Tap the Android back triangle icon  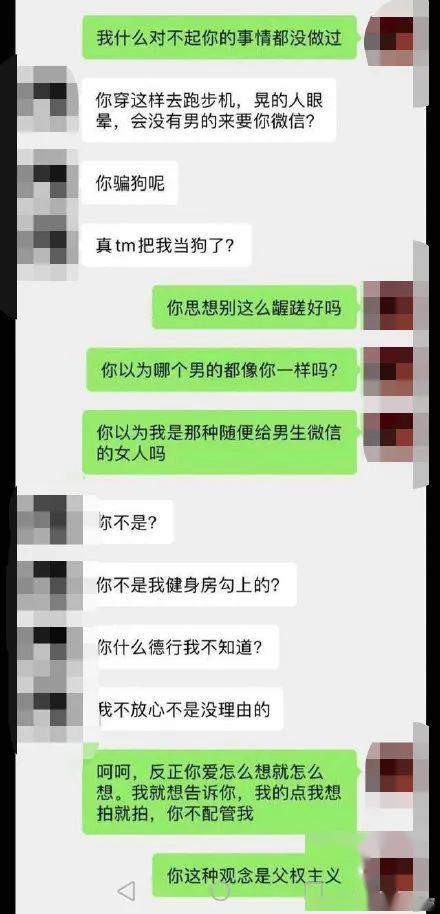coord(126,890)
